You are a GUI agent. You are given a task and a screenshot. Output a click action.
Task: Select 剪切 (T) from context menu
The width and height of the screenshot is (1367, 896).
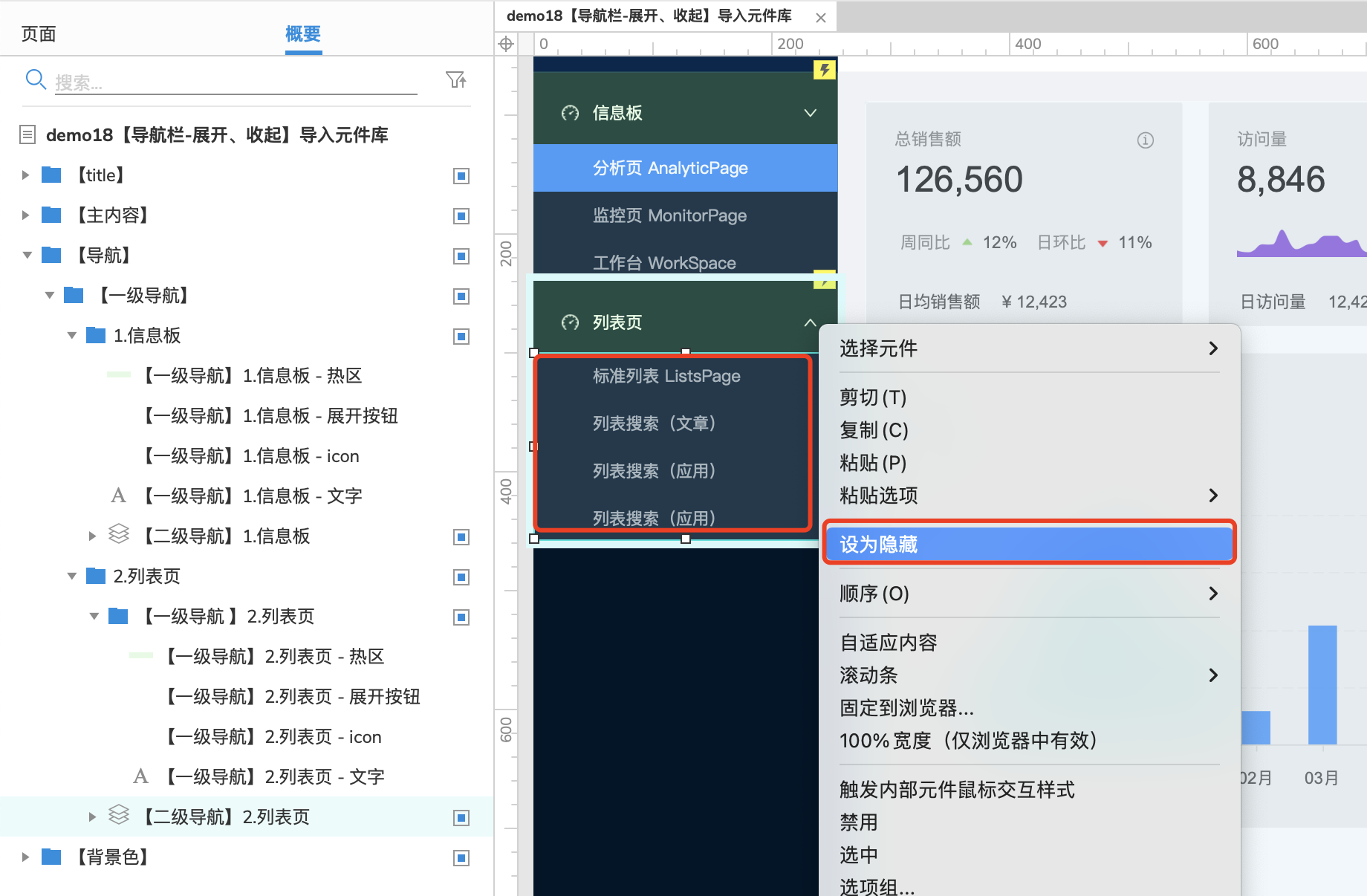(x=1029, y=397)
